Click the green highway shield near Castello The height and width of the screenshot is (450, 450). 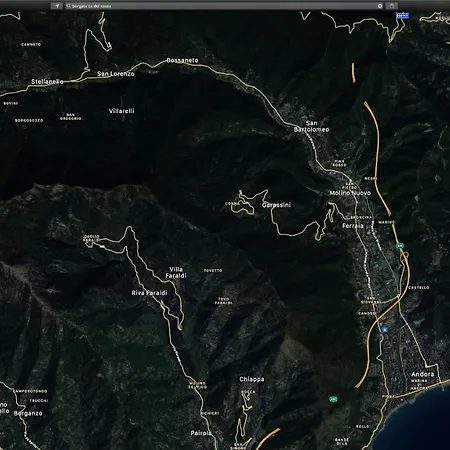point(400,246)
